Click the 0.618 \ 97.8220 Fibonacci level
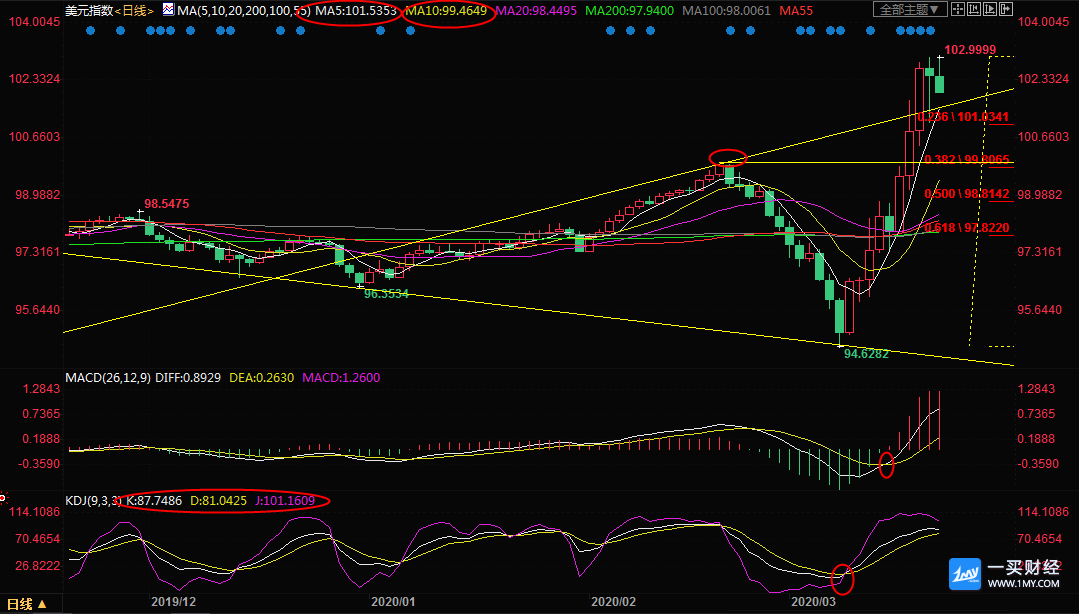This screenshot has height=614, width=1079. (967, 228)
